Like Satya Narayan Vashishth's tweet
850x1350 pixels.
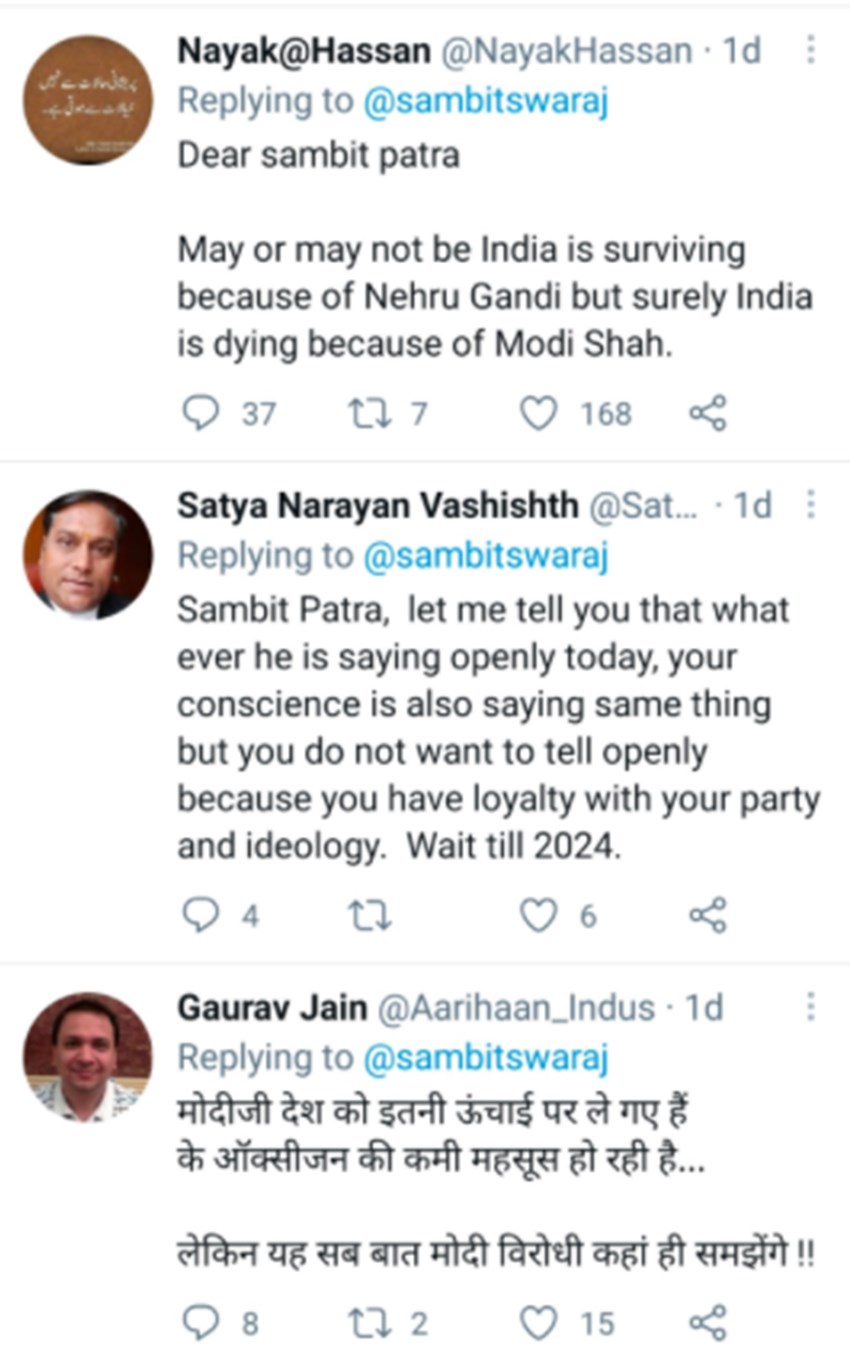click(x=539, y=915)
